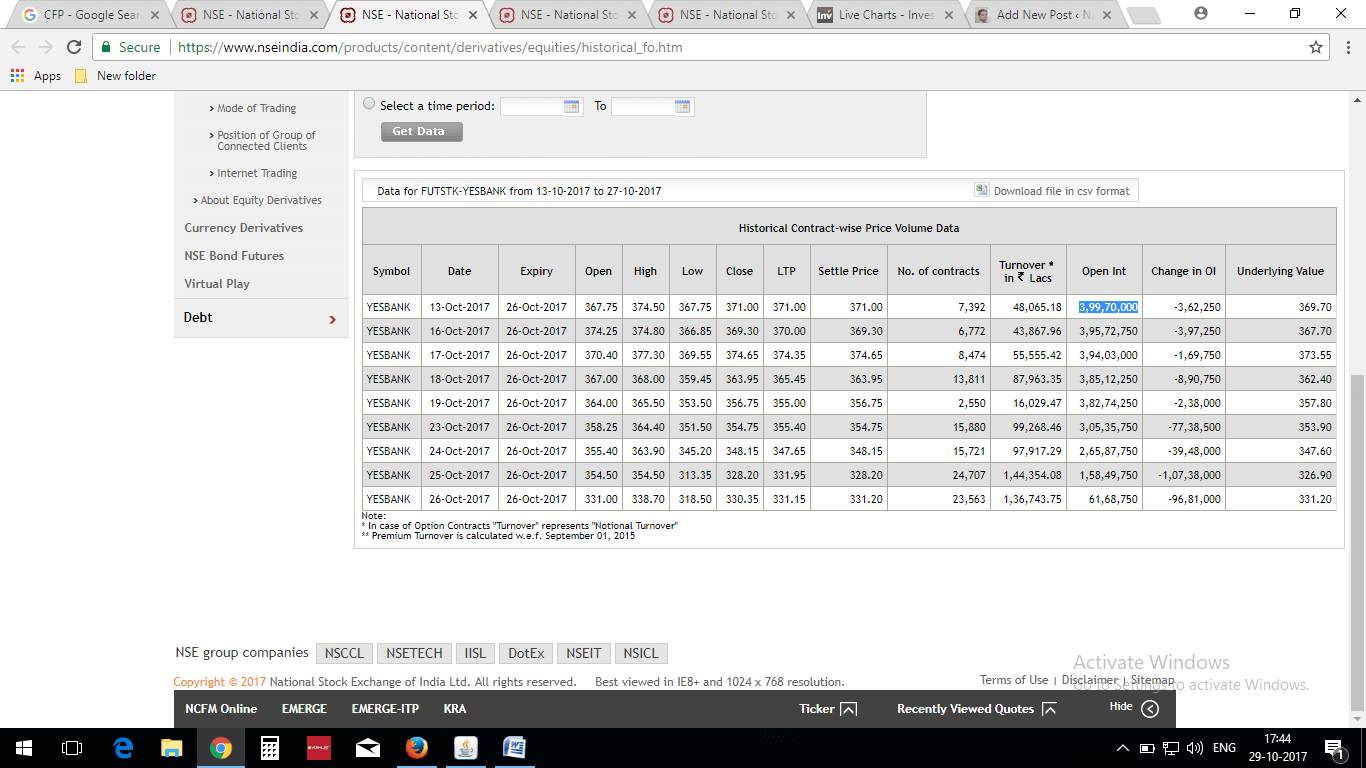Click NSCCL group company button
This screenshot has height=768, width=1366.
[x=344, y=653]
